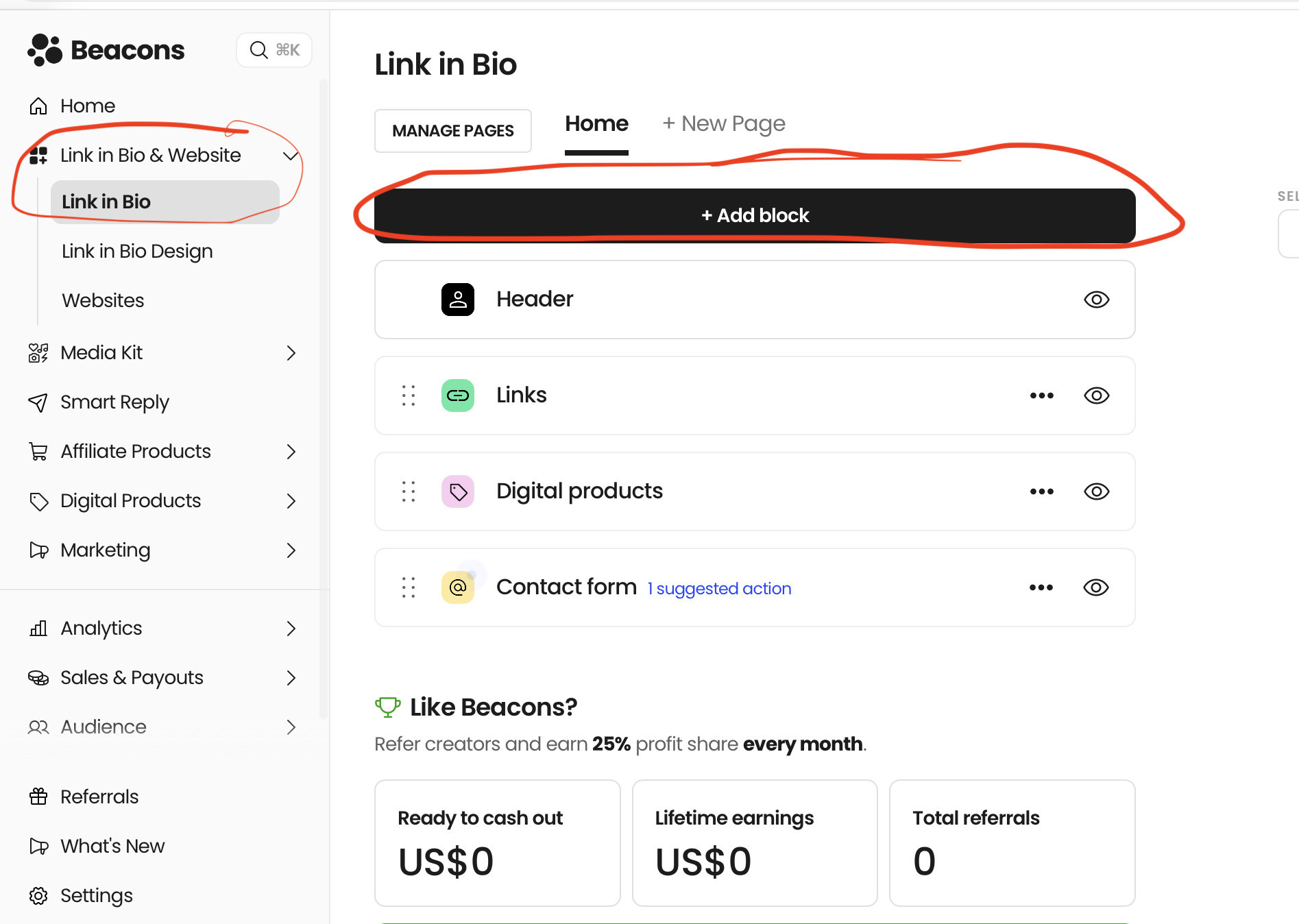This screenshot has width=1299, height=924.
Task: Click the Analytics bar chart icon
Action: (x=38, y=629)
